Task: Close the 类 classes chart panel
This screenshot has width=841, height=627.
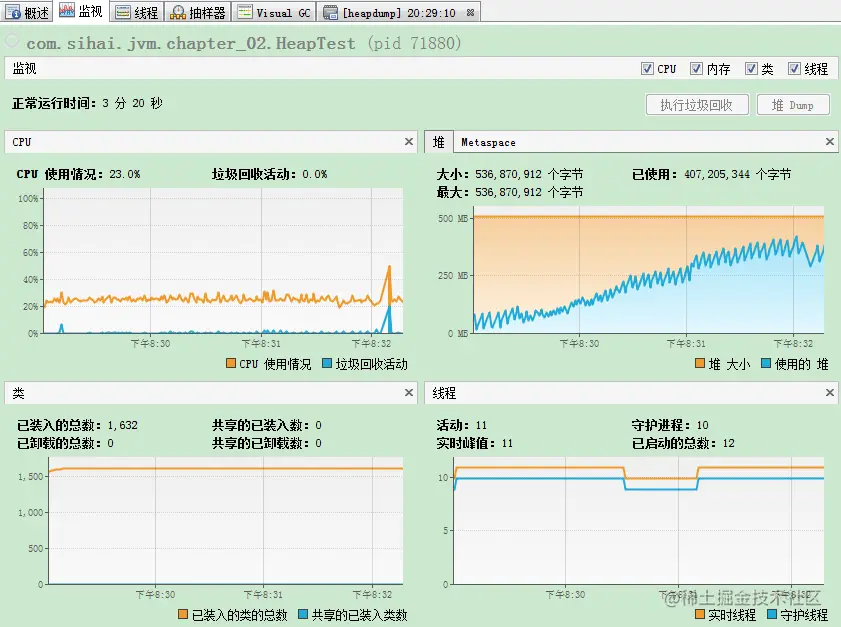Action: click(x=409, y=393)
